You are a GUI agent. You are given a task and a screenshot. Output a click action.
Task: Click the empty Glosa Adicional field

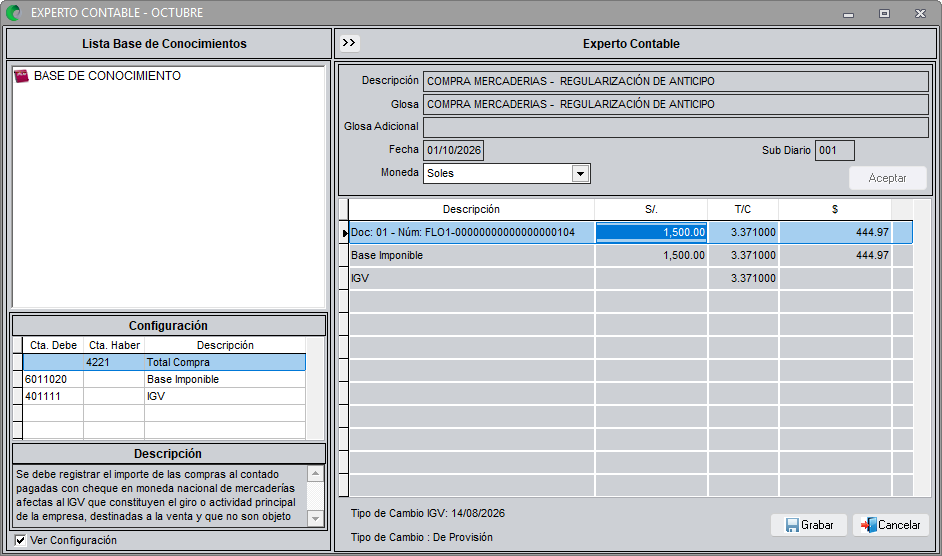[x=676, y=127]
